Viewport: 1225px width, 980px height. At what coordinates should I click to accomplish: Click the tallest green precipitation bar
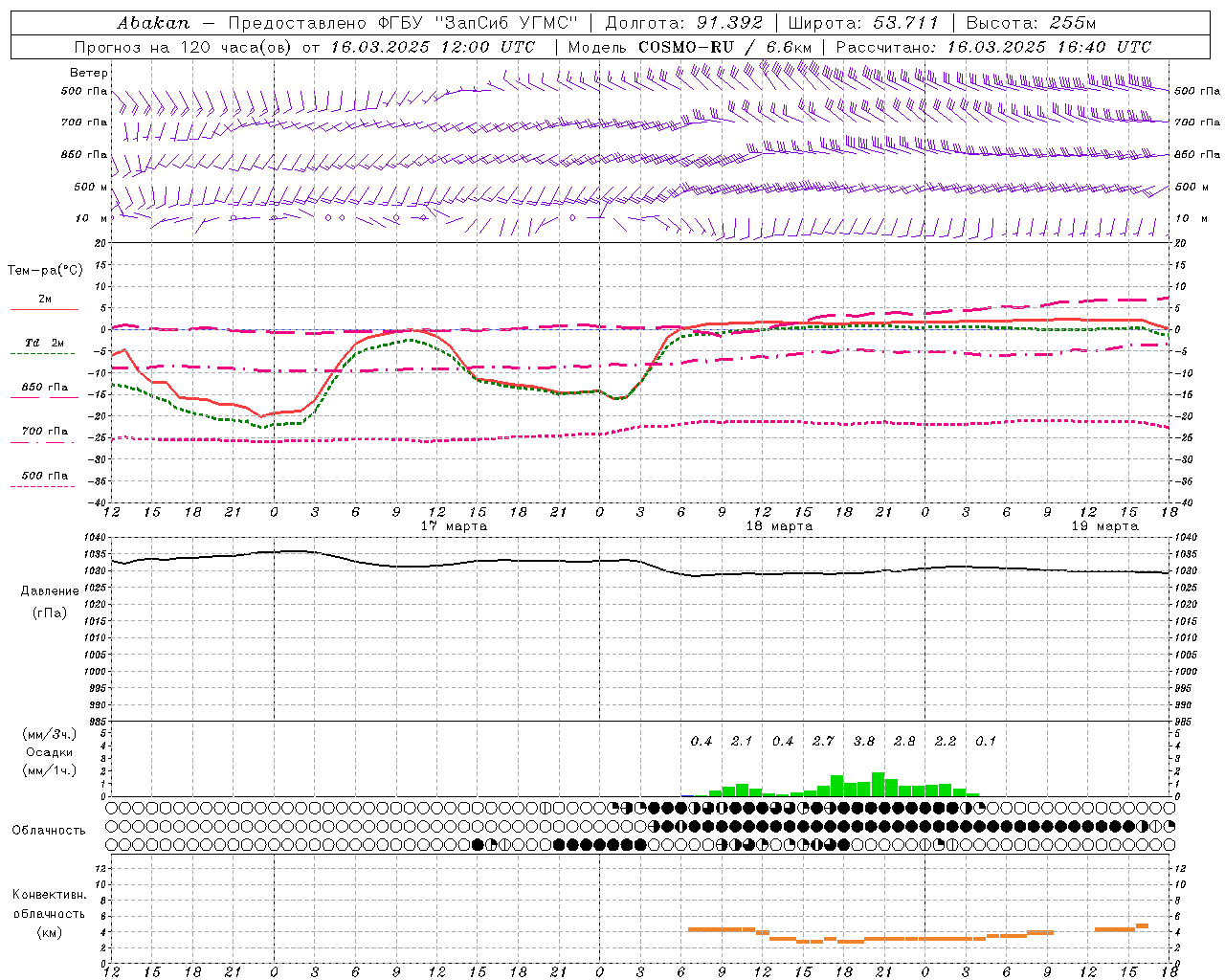(x=878, y=784)
